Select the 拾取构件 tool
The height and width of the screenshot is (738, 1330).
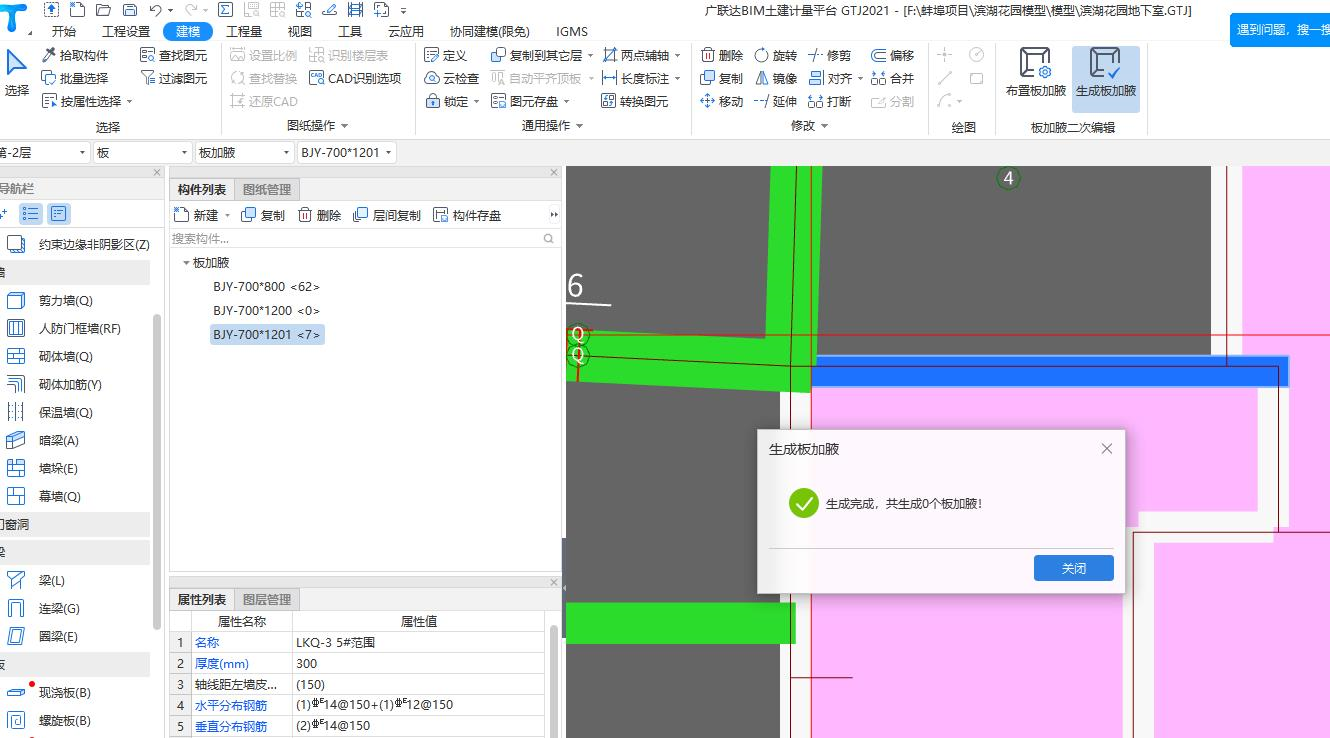point(75,55)
